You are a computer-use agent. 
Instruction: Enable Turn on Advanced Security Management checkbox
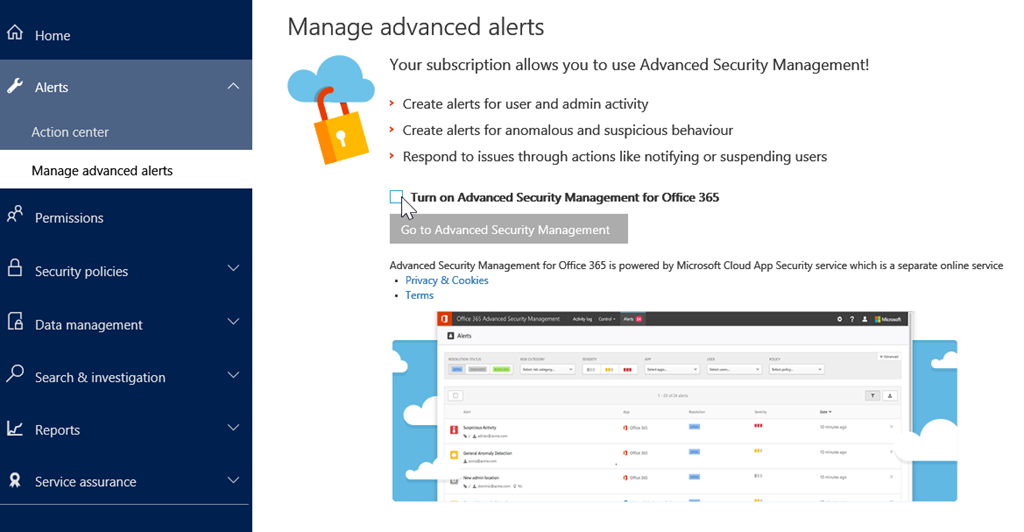397,197
